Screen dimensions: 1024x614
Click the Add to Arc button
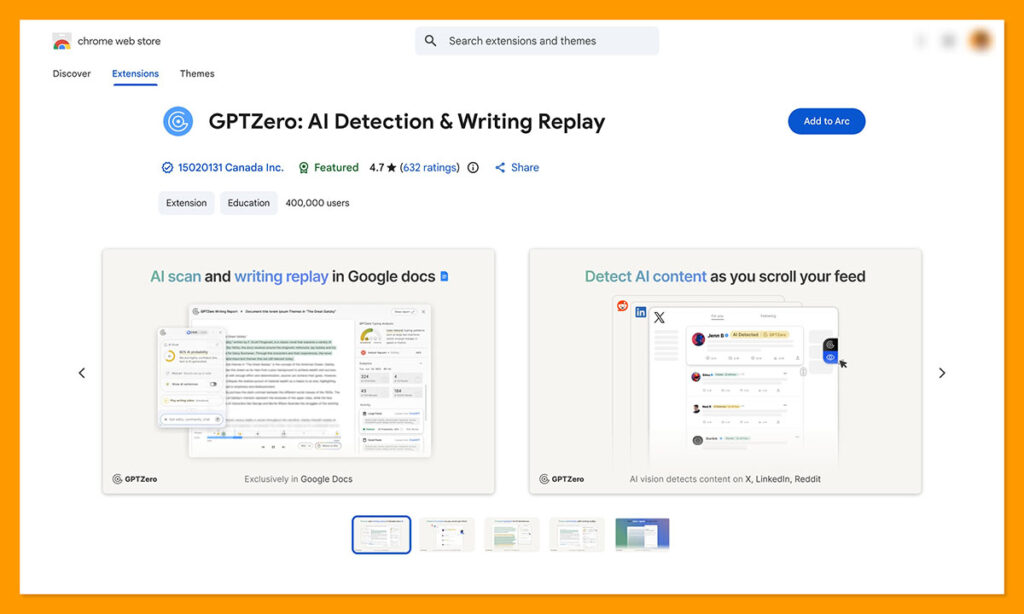(x=826, y=121)
